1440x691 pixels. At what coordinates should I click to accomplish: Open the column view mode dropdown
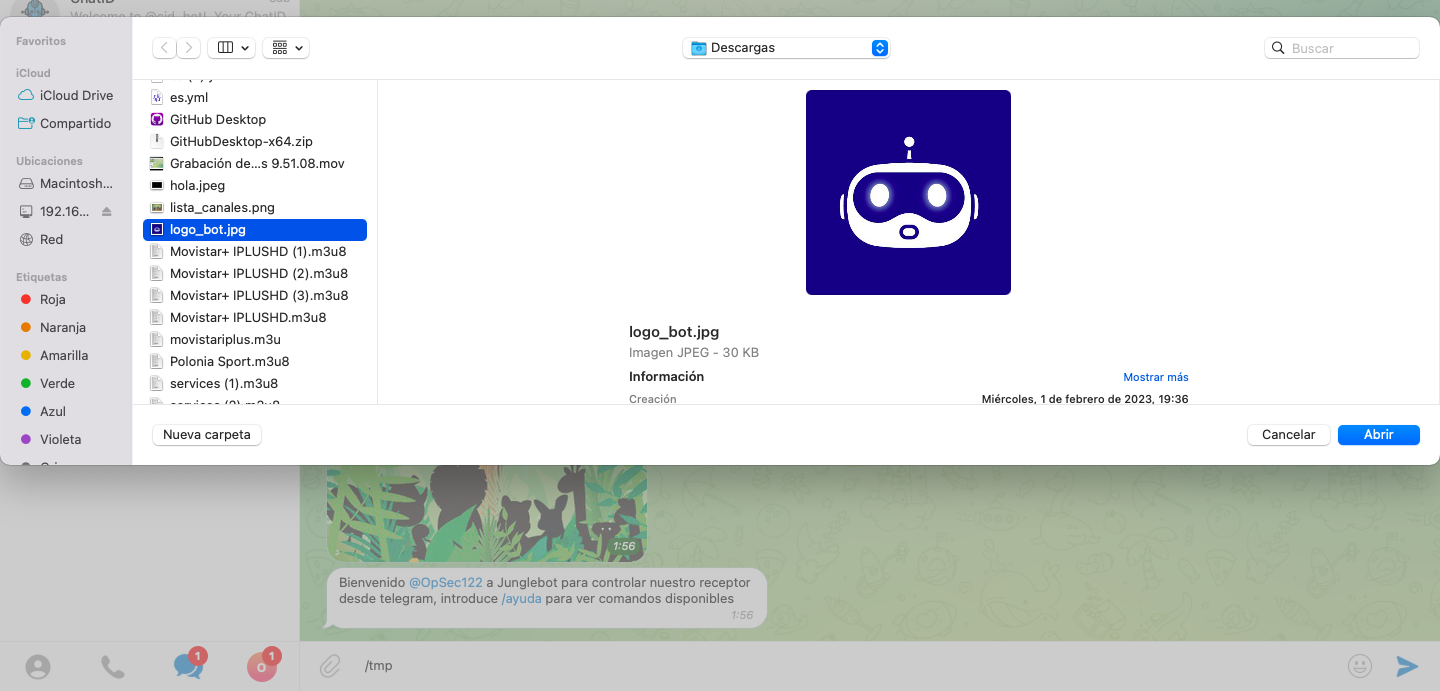pyautogui.click(x=231, y=48)
